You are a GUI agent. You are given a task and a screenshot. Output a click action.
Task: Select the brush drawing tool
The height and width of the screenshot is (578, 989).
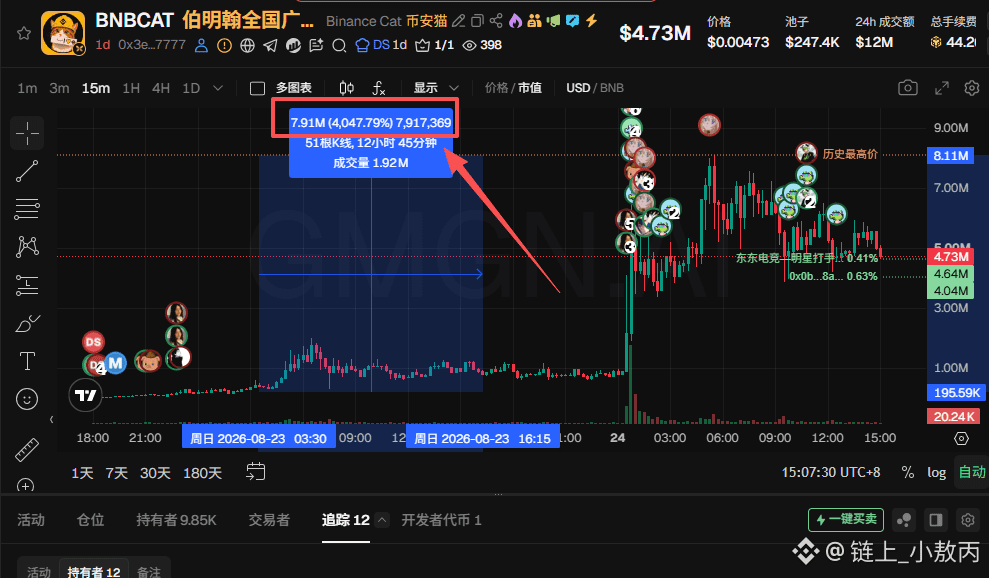coord(27,324)
